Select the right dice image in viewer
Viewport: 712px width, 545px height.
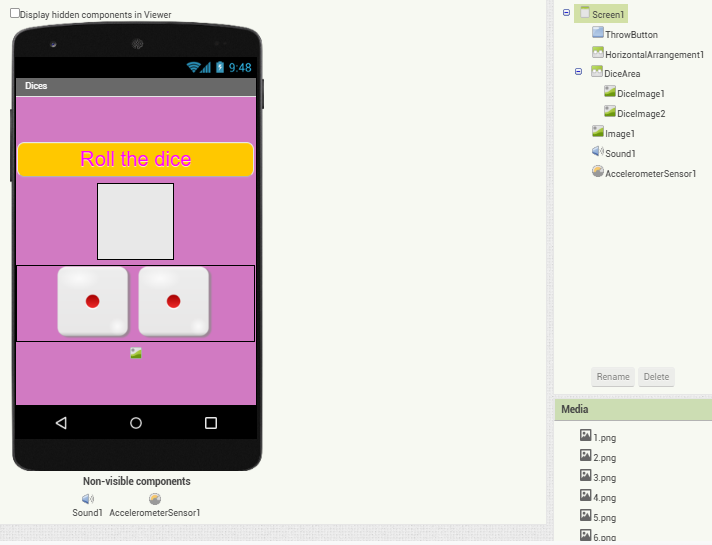pyautogui.click(x=173, y=301)
